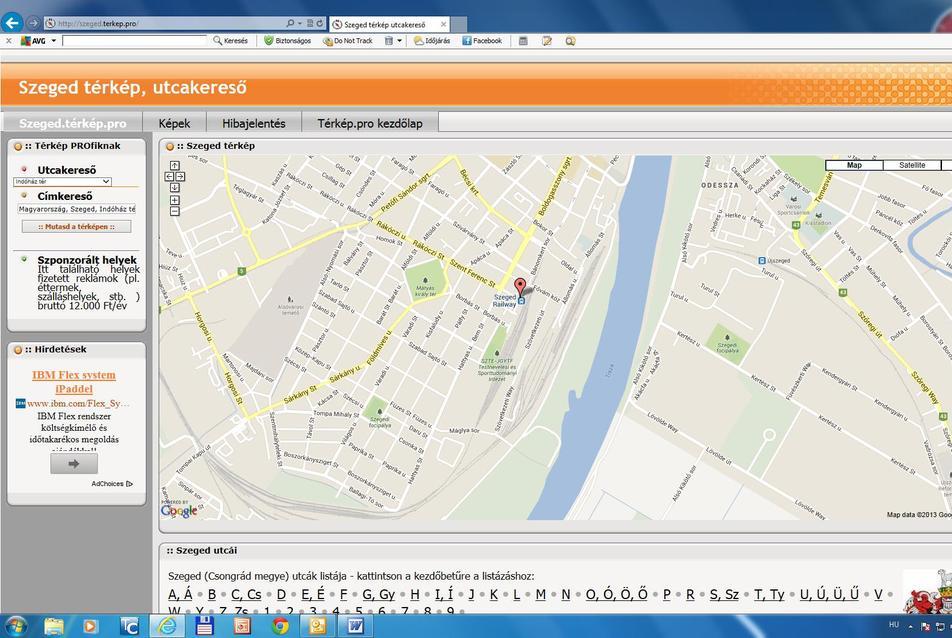The height and width of the screenshot is (638, 952).
Task: Go back with the browser back arrow
Action: point(12,23)
